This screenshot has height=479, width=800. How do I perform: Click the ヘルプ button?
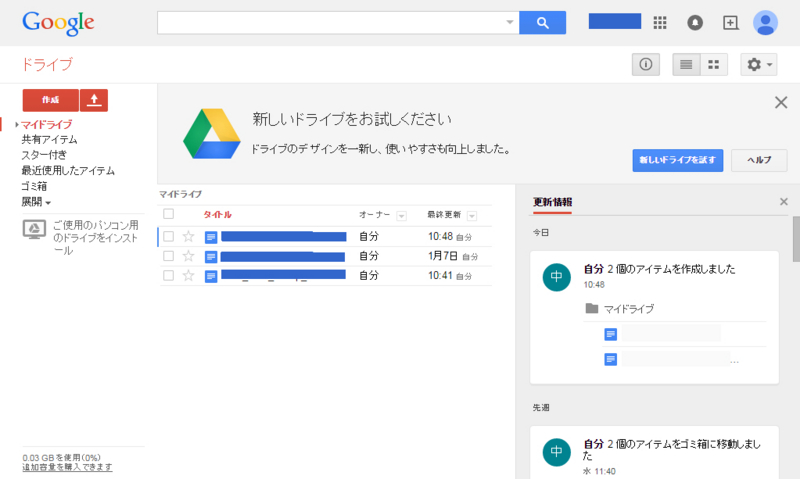point(759,160)
